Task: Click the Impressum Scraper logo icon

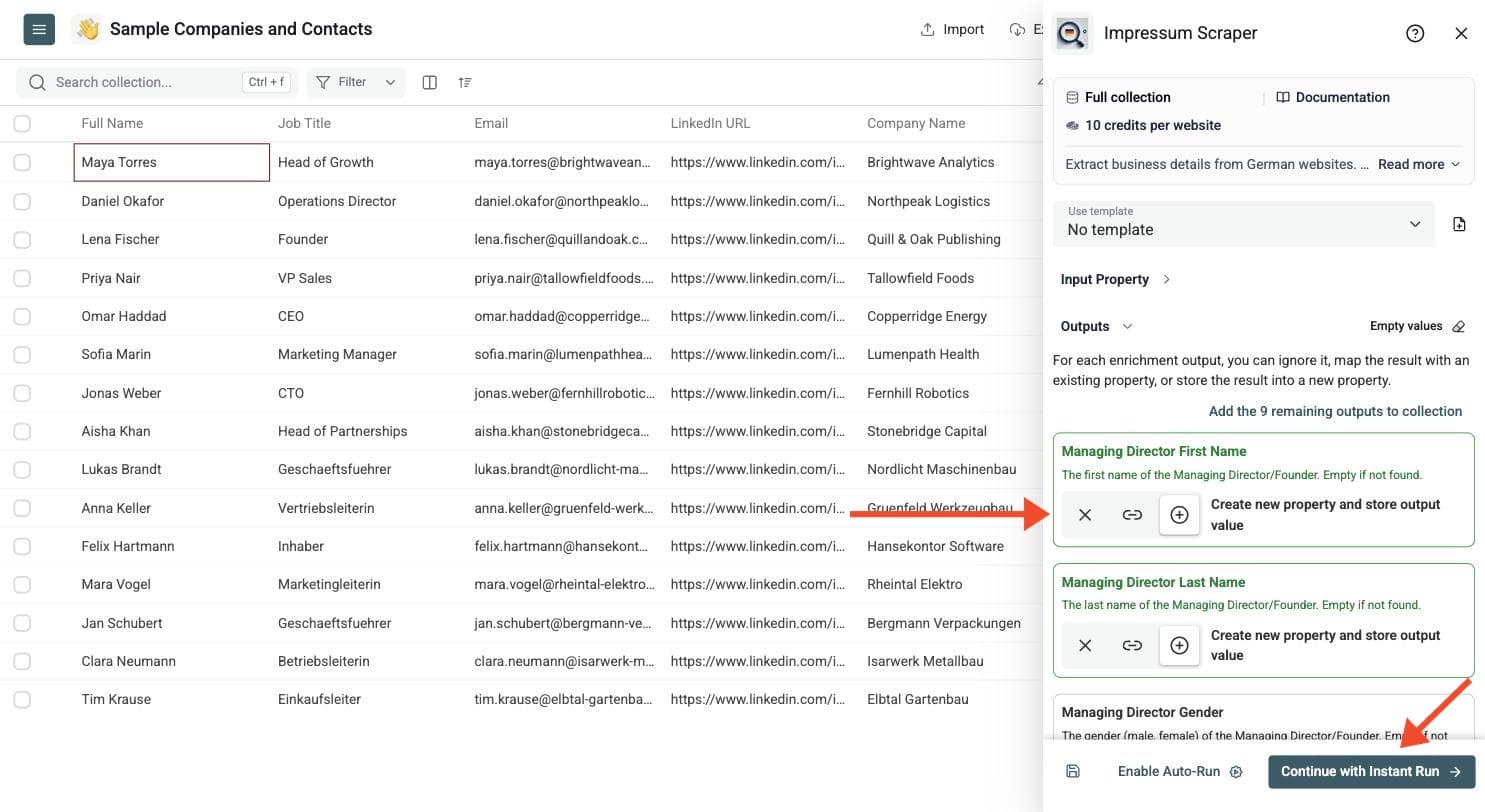Action: coord(1073,33)
